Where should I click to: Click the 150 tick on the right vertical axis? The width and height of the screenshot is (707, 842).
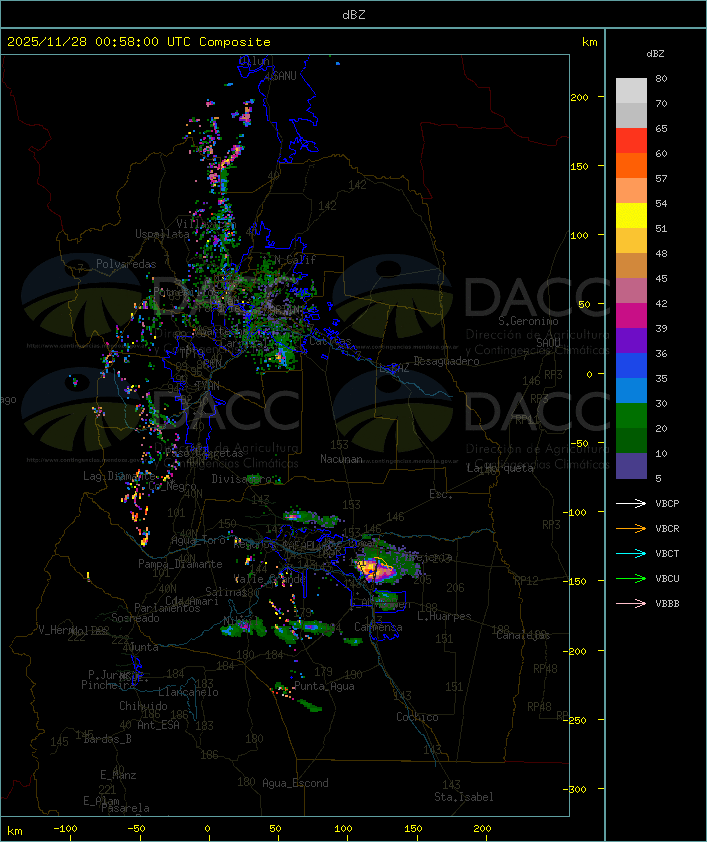579,166
